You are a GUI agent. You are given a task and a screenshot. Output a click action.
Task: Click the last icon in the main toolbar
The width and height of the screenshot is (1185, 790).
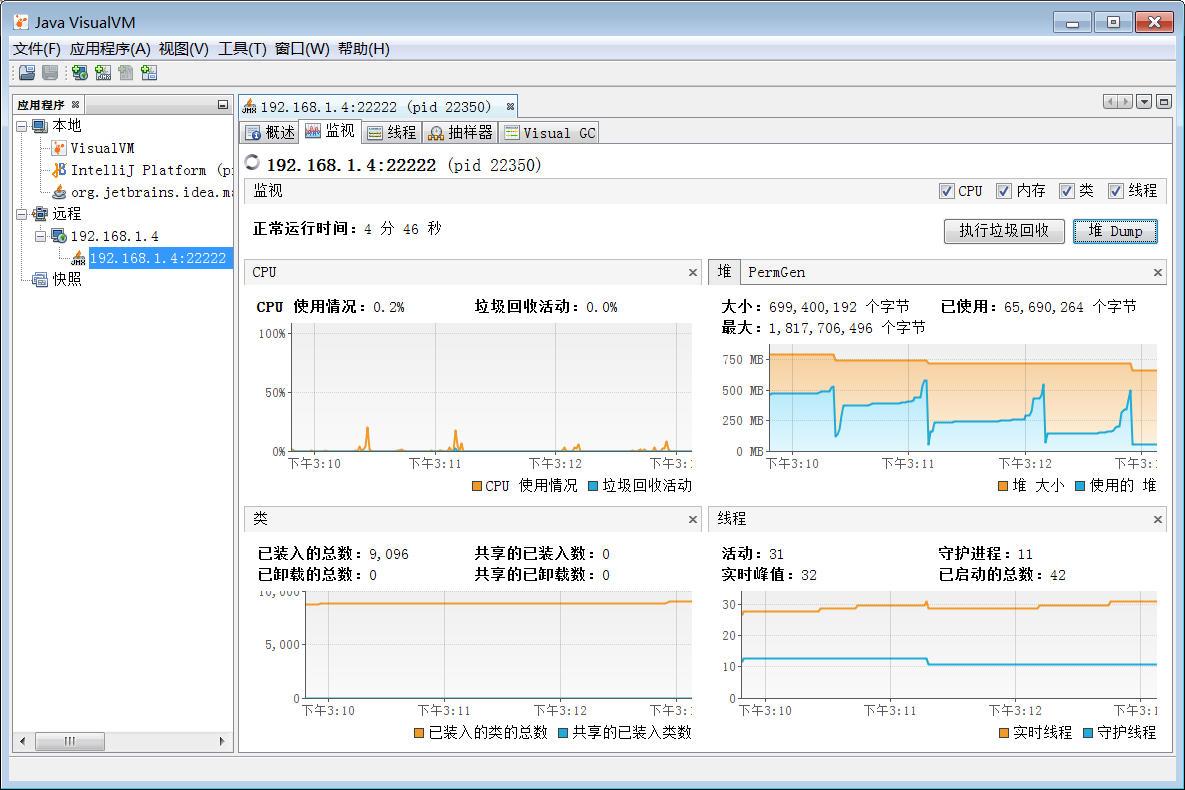(x=149, y=73)
